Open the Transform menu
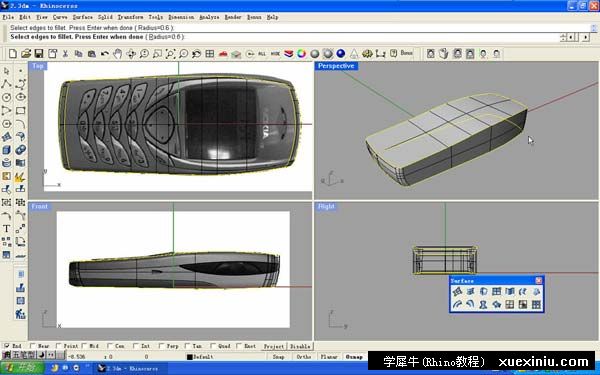 (130, 17)
